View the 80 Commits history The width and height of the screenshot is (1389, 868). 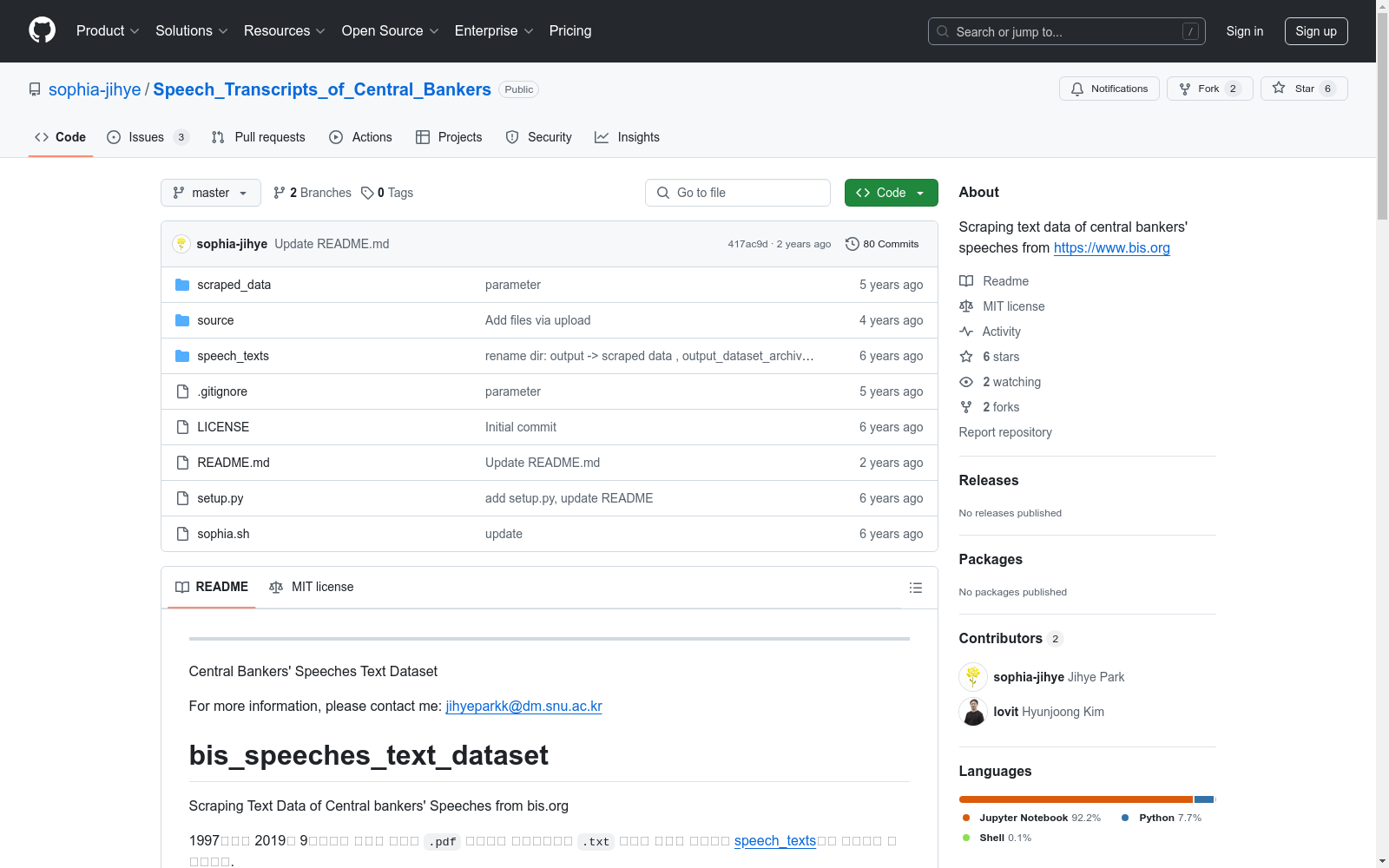(x=882, y=244)
